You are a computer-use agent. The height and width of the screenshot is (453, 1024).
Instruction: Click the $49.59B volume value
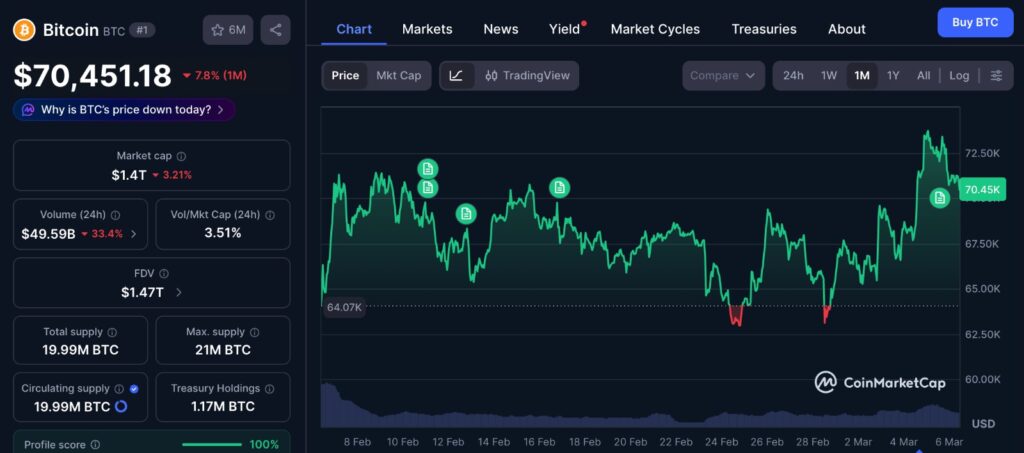coord(48,234)
